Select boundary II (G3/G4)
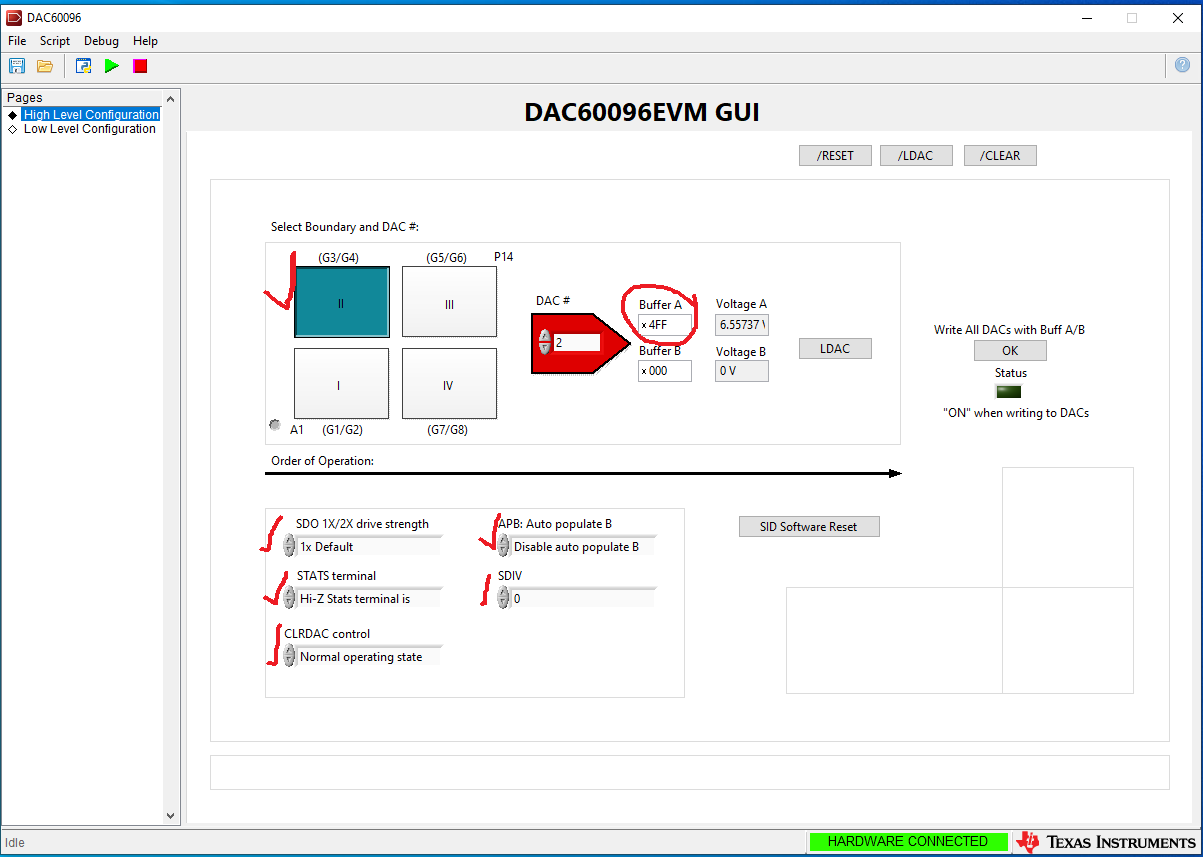The width and height of the screenshot is (1203, 857). [341, 302]
